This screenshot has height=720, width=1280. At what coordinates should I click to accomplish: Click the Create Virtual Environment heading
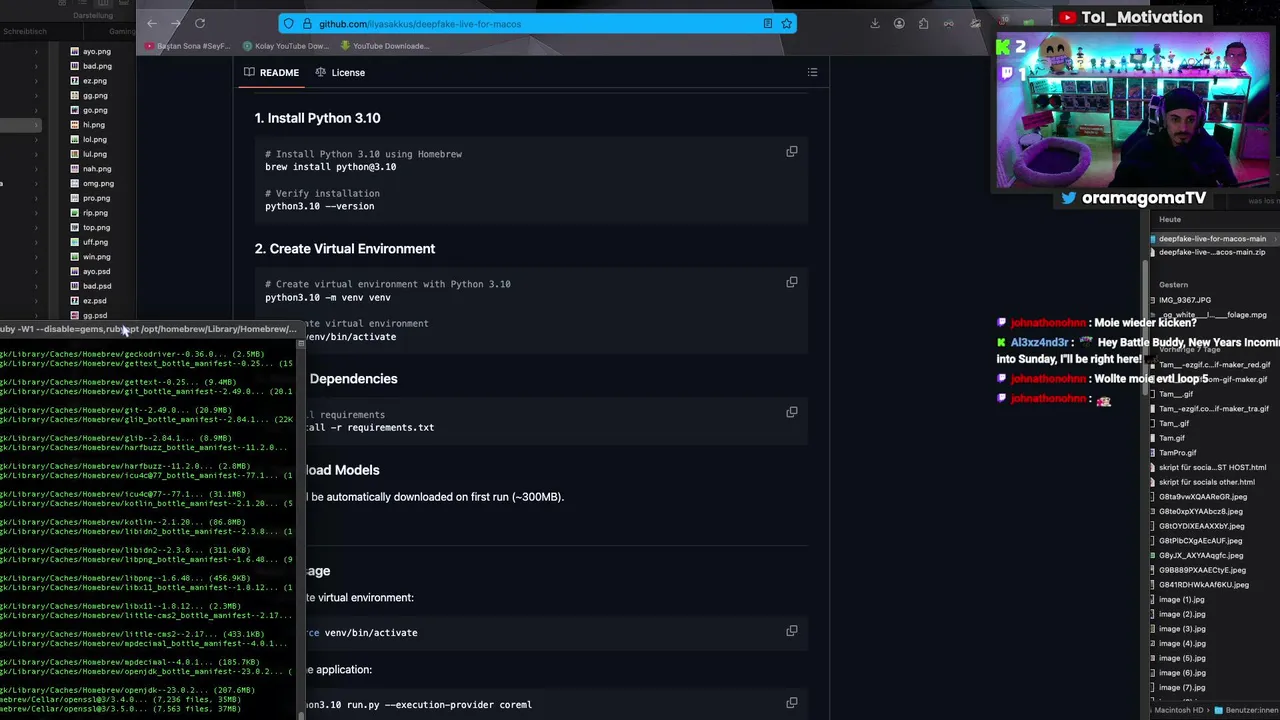click(344, 249)
